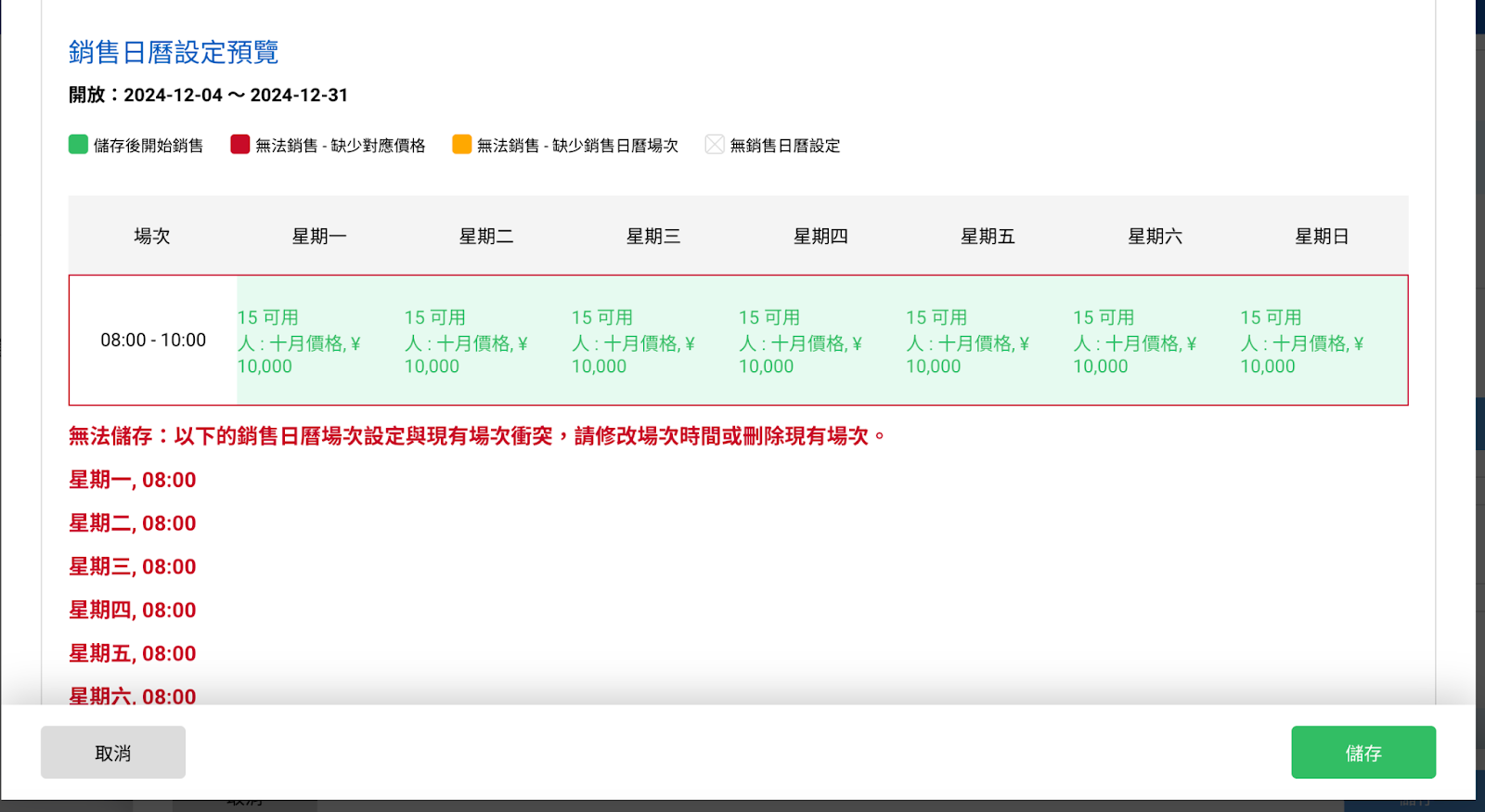The width and height of the screenshot is (1485, 812).
Task: Click the green 儲存後開始銷售 legend swatch
Action: point(78,144)
